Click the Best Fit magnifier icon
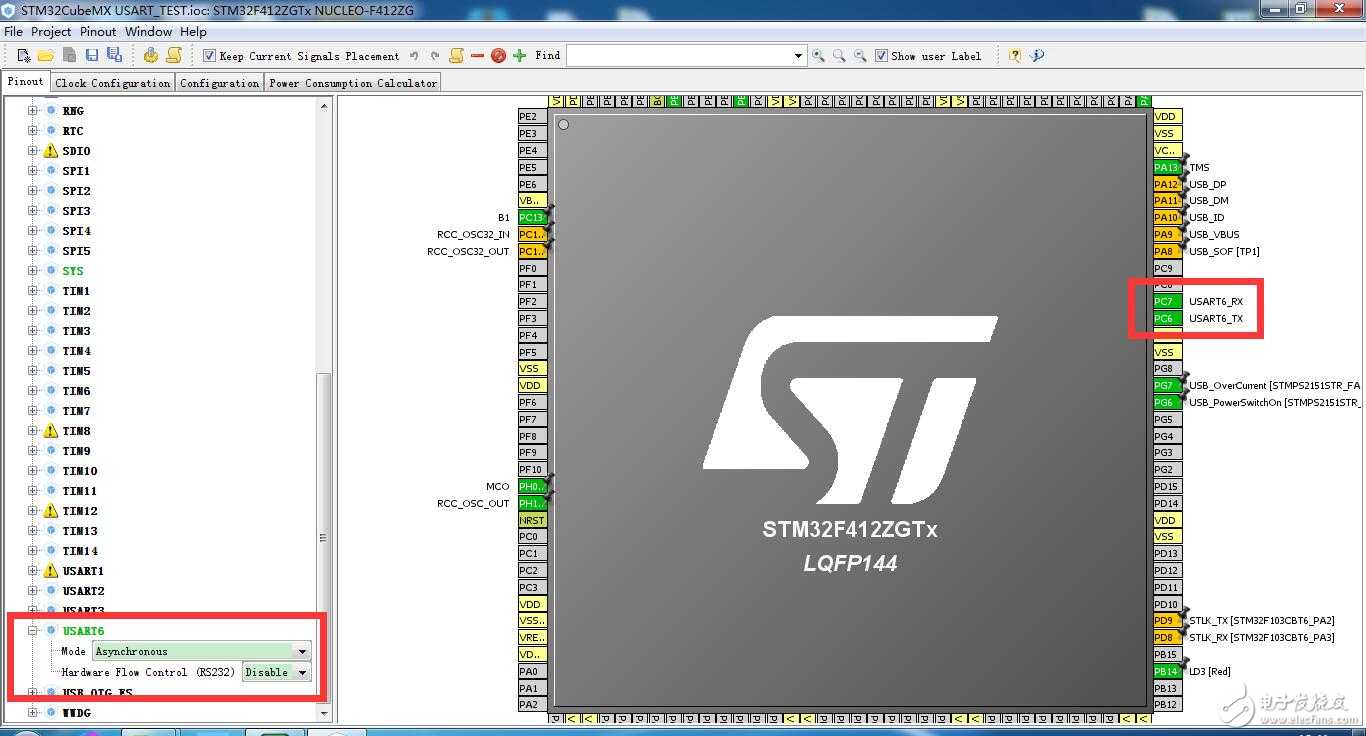Viewport: 1366px width, 736px height. 839,56
